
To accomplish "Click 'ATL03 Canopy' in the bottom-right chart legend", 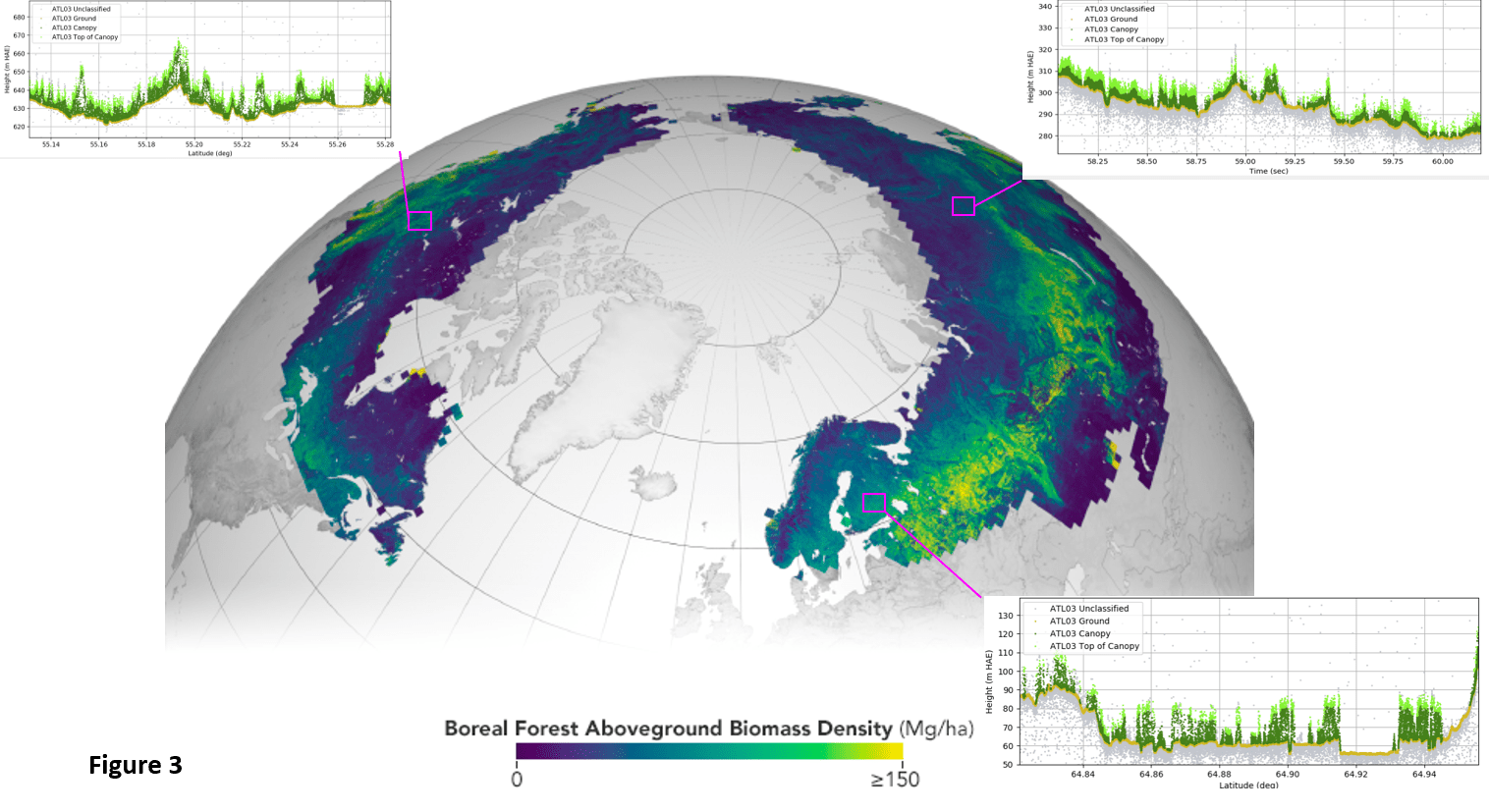I will 1080,633.
